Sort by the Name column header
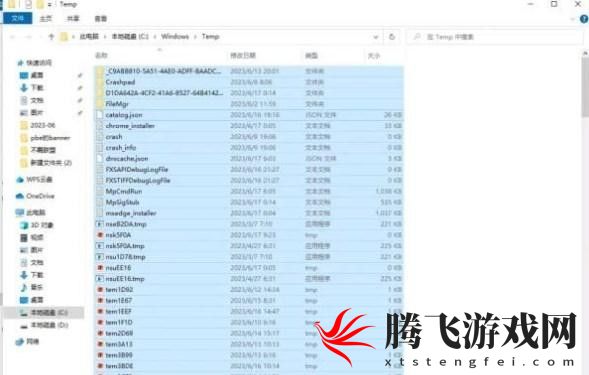Viewport: 589px width, 375px height. click(x=101, y=56)
